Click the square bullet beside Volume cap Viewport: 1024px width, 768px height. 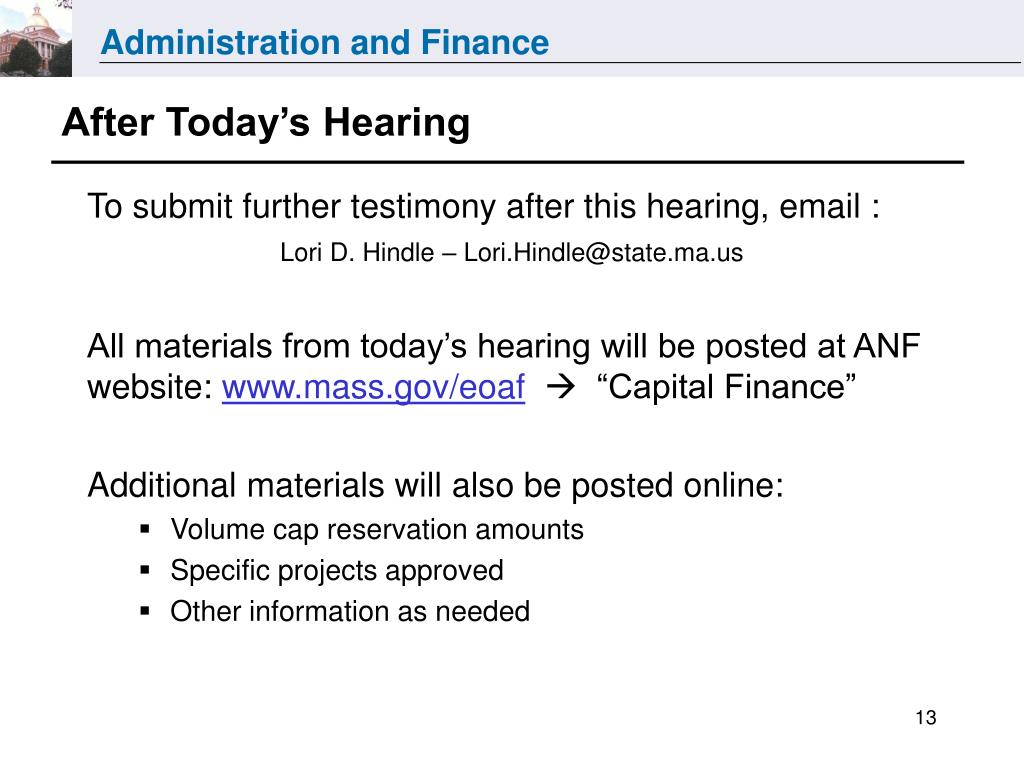tap(145, 529)
